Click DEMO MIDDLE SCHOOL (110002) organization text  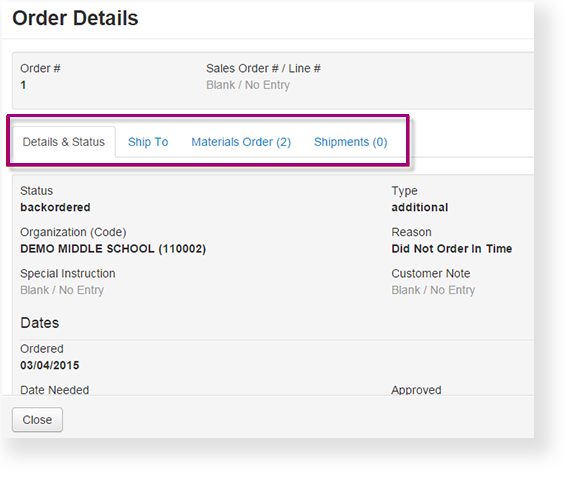(113, 249)
